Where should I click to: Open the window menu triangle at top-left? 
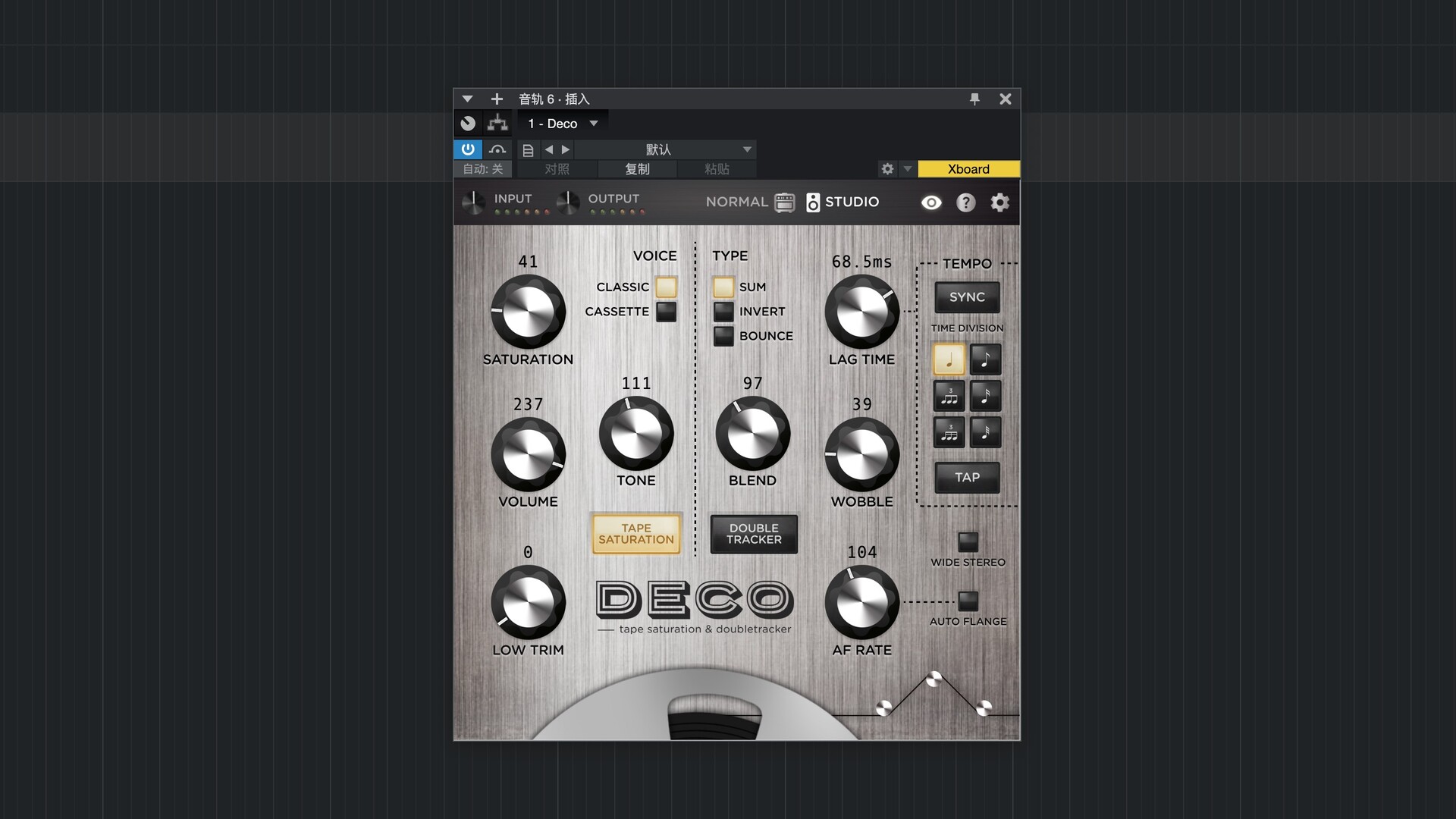click(467, 99)
